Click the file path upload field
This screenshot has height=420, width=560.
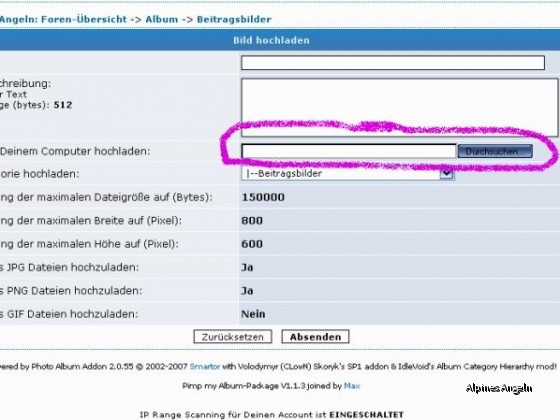[349, 151]
